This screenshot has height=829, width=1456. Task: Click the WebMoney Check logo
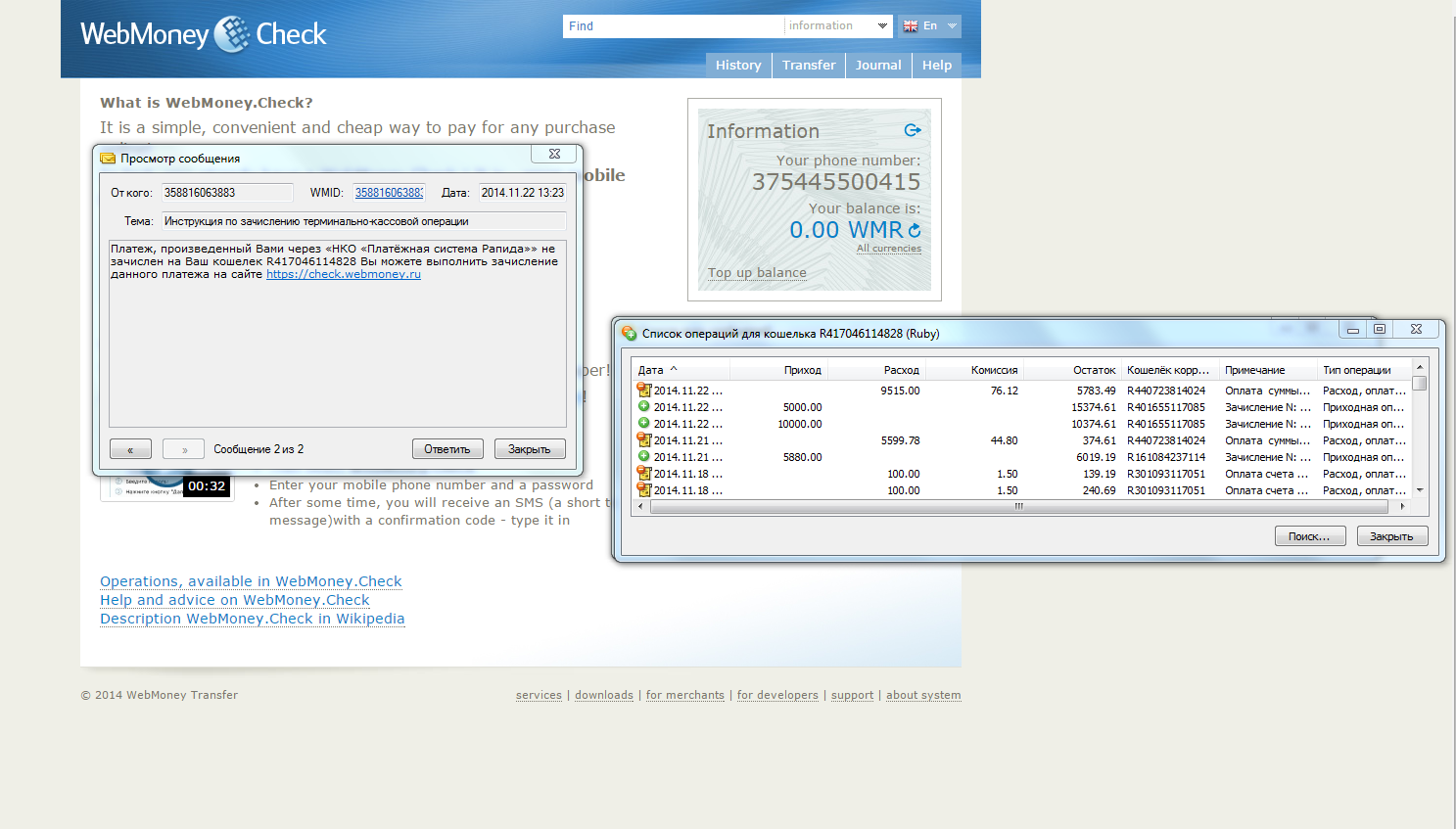coord(204,34)
